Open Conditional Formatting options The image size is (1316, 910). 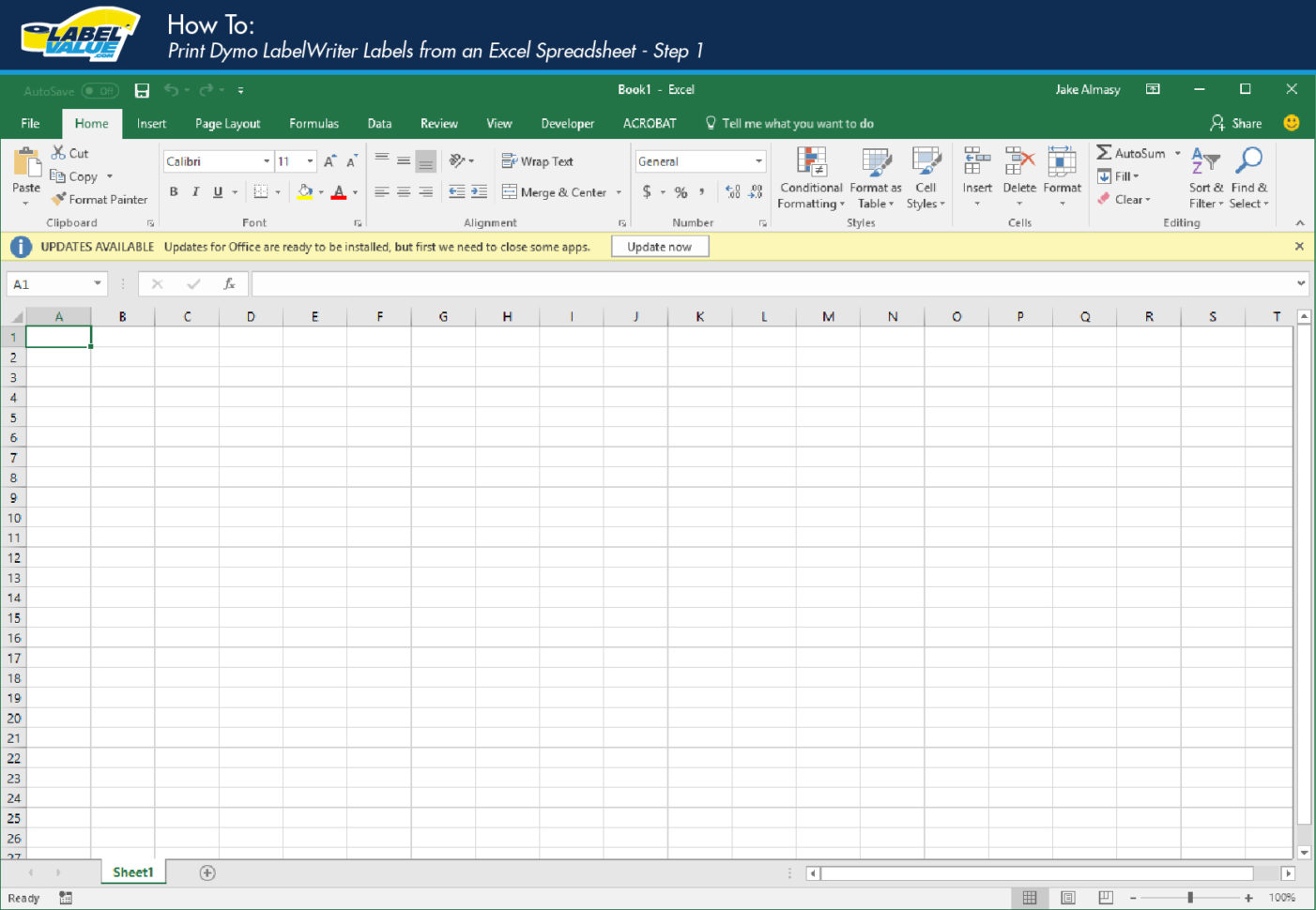pyautogui.click(x=810, y=178)
